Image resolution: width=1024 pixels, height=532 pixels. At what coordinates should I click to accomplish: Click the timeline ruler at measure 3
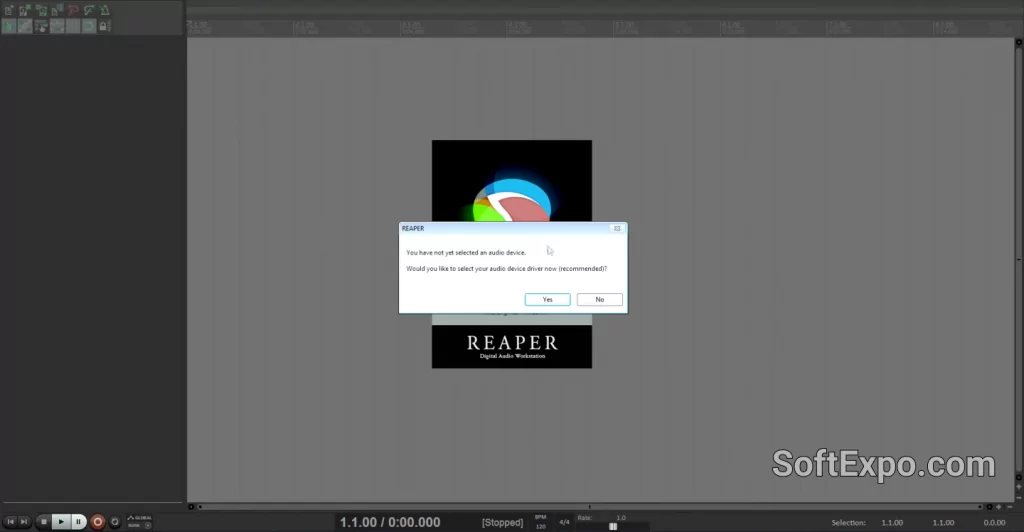(413, 28)
